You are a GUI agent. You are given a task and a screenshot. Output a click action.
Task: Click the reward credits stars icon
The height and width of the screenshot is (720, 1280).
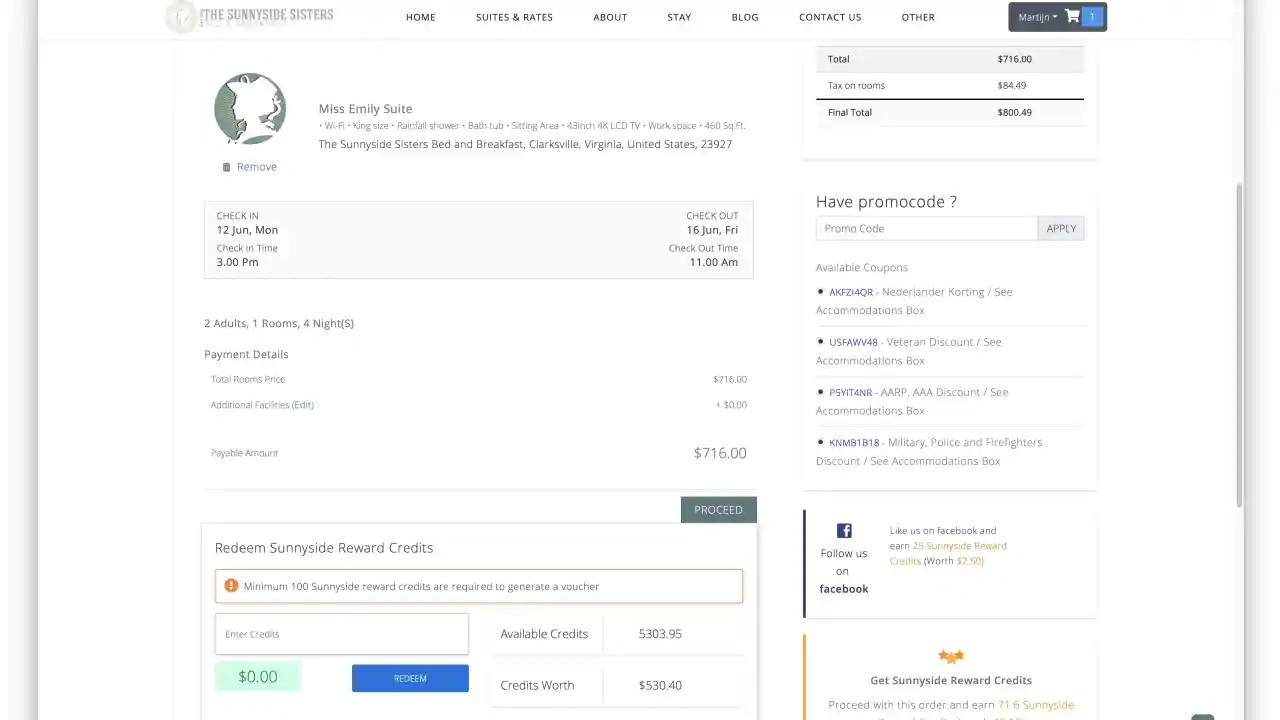pos(951,656)
